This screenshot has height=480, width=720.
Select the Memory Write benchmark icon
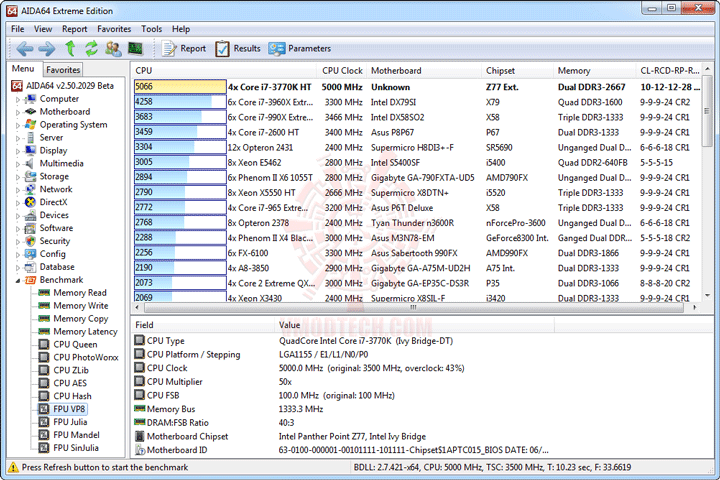click(x=44, y=305)
